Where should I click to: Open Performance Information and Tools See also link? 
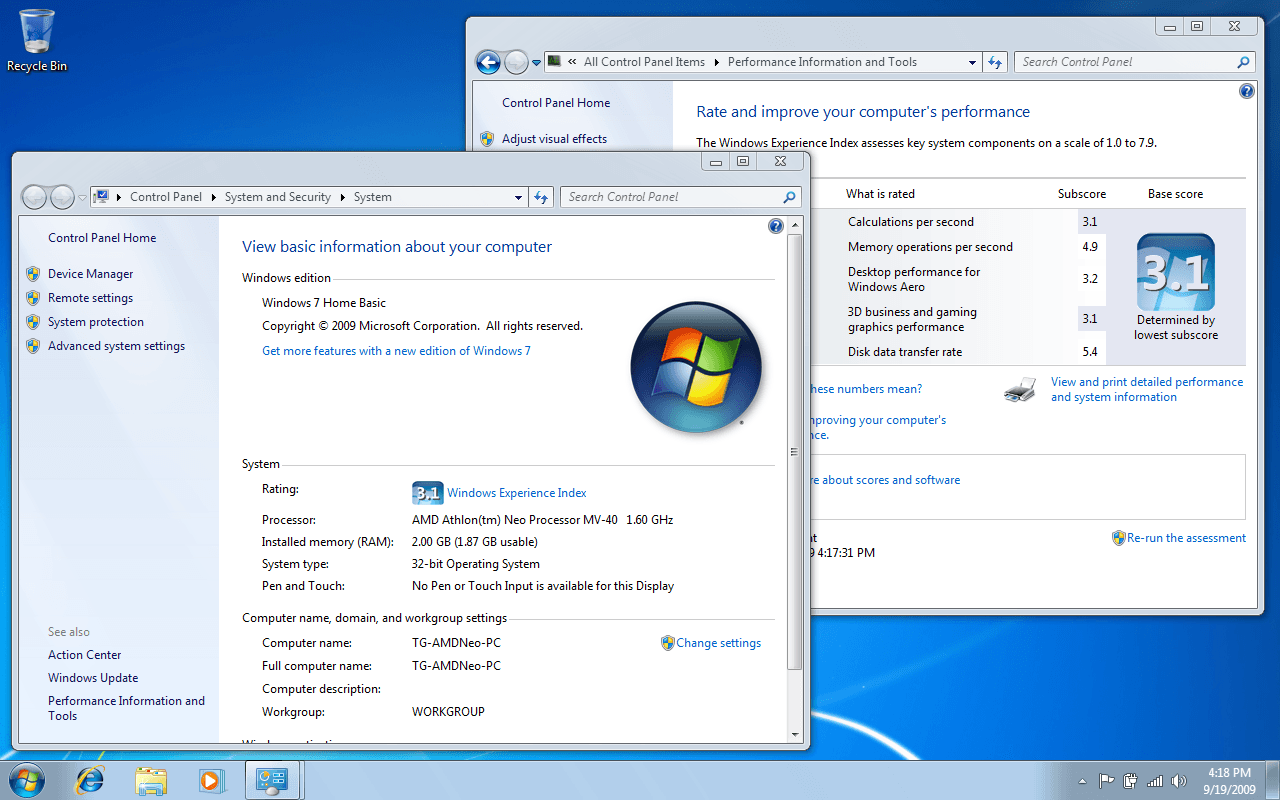[126, 708]
